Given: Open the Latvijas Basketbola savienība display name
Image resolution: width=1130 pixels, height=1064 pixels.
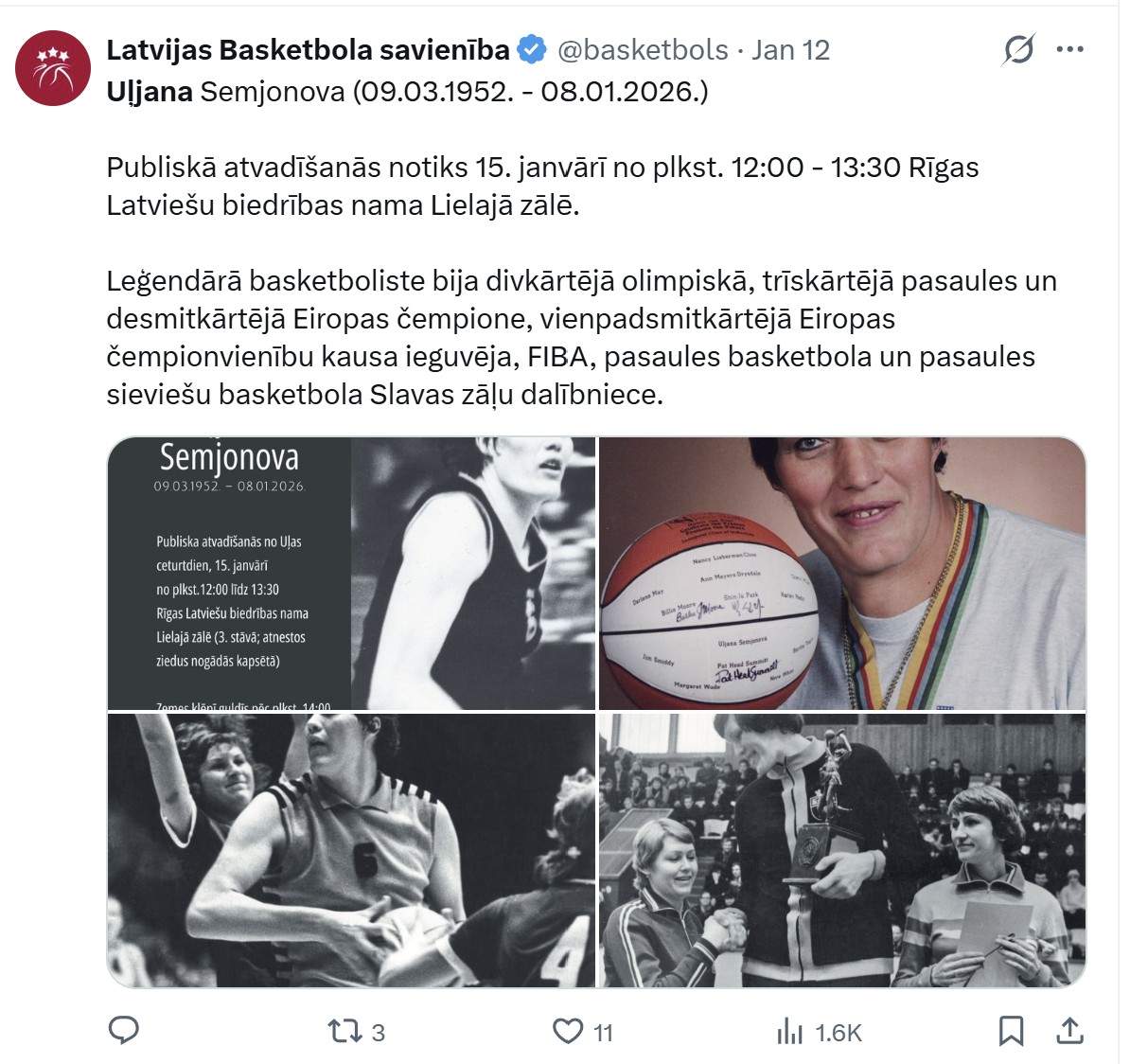Looking at the screenshot, I should (308, 50).
